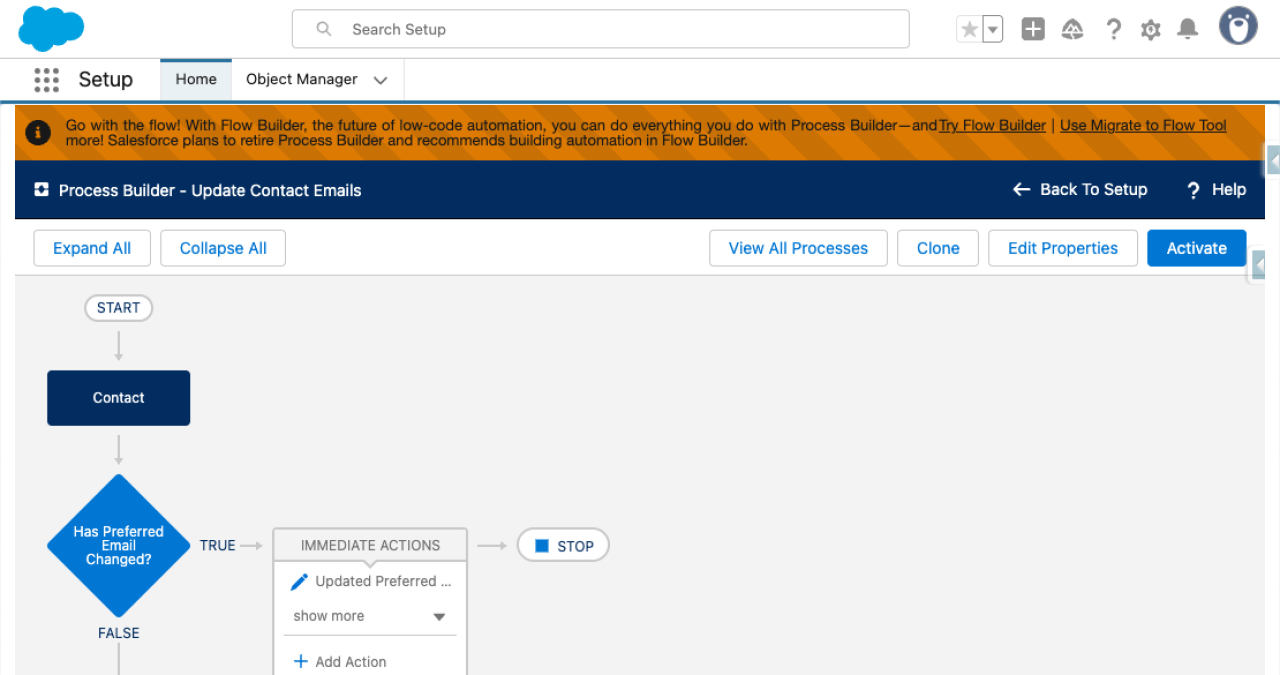Image resolution: width=1280 pixels, height=675 pixels.
Task: Click the global create plus icon
Action: click(1033, 28)
